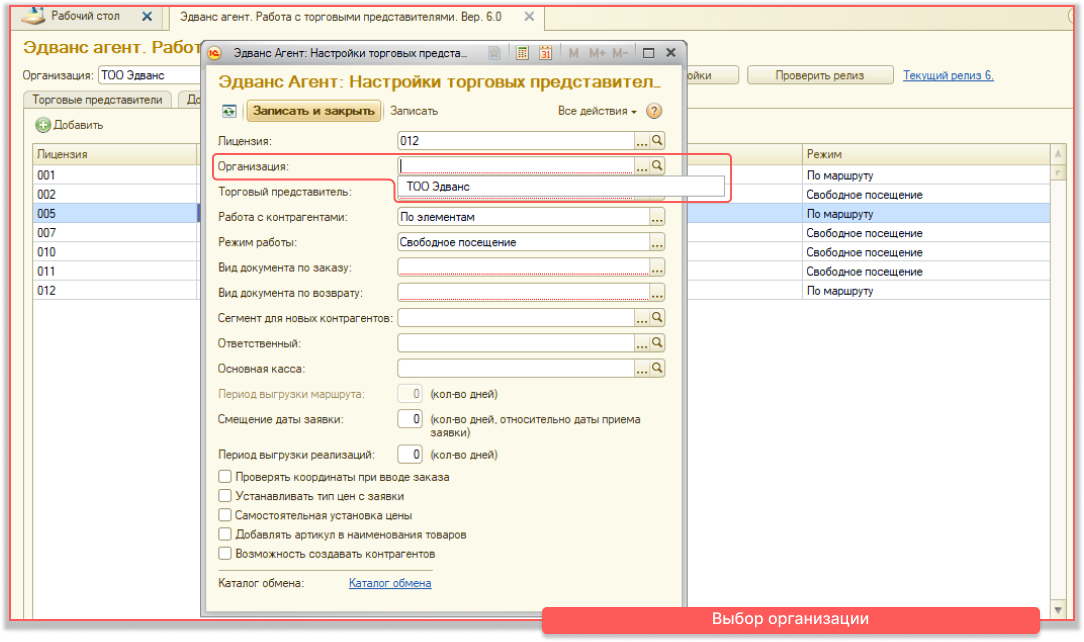
Task: Click into the Организация input field
Action: [516, 166]
